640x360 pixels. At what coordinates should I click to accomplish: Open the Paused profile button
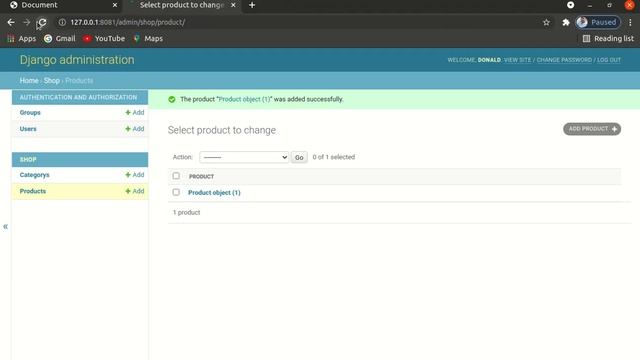[x=598, y=22]
